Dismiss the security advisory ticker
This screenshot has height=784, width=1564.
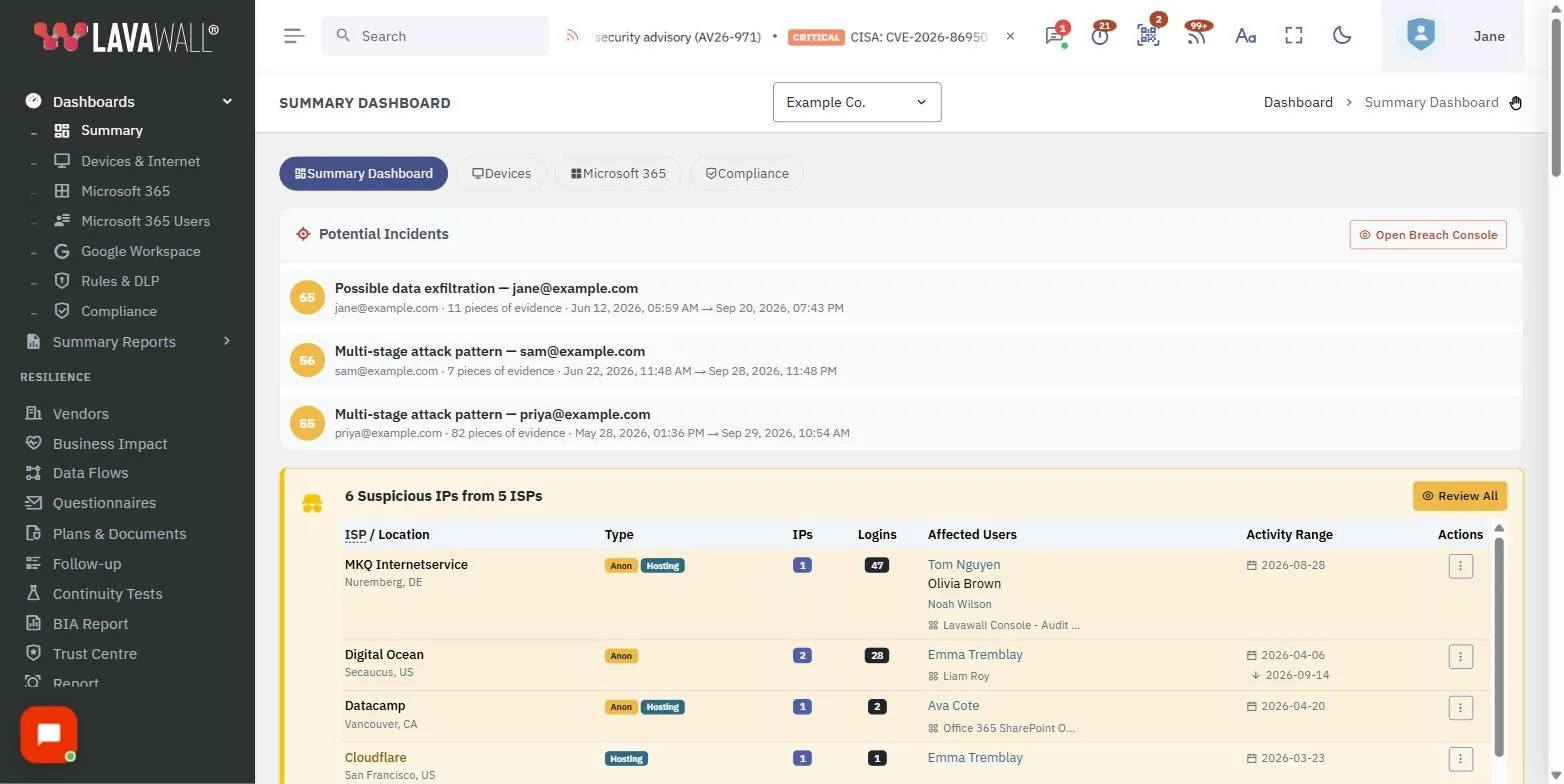point(1010,36)
